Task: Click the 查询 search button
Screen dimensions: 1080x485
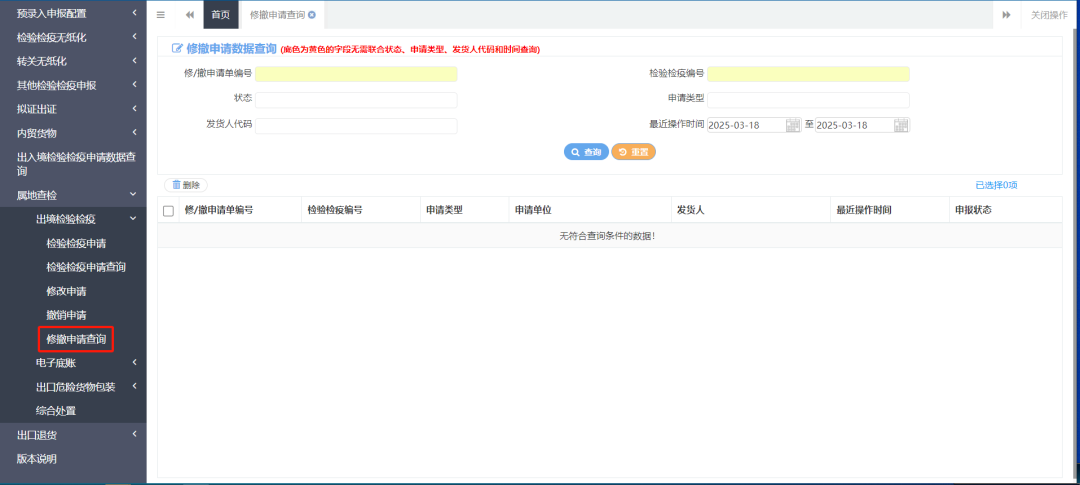Action: click(586, 152)
